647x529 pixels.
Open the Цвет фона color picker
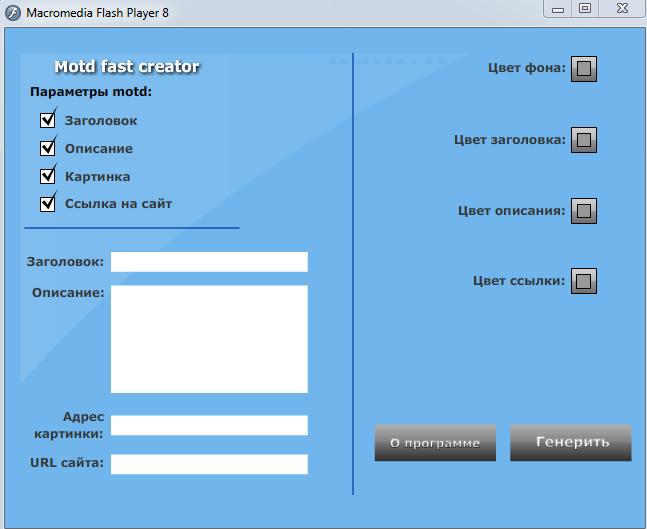coord(584,69)
